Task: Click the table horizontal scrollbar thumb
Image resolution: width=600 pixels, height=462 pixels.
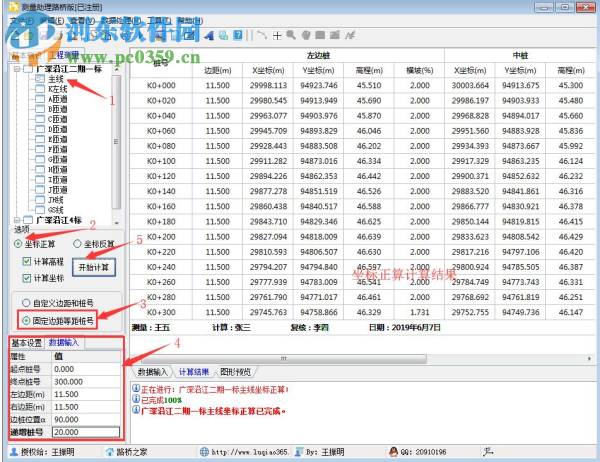Action: 284,359
